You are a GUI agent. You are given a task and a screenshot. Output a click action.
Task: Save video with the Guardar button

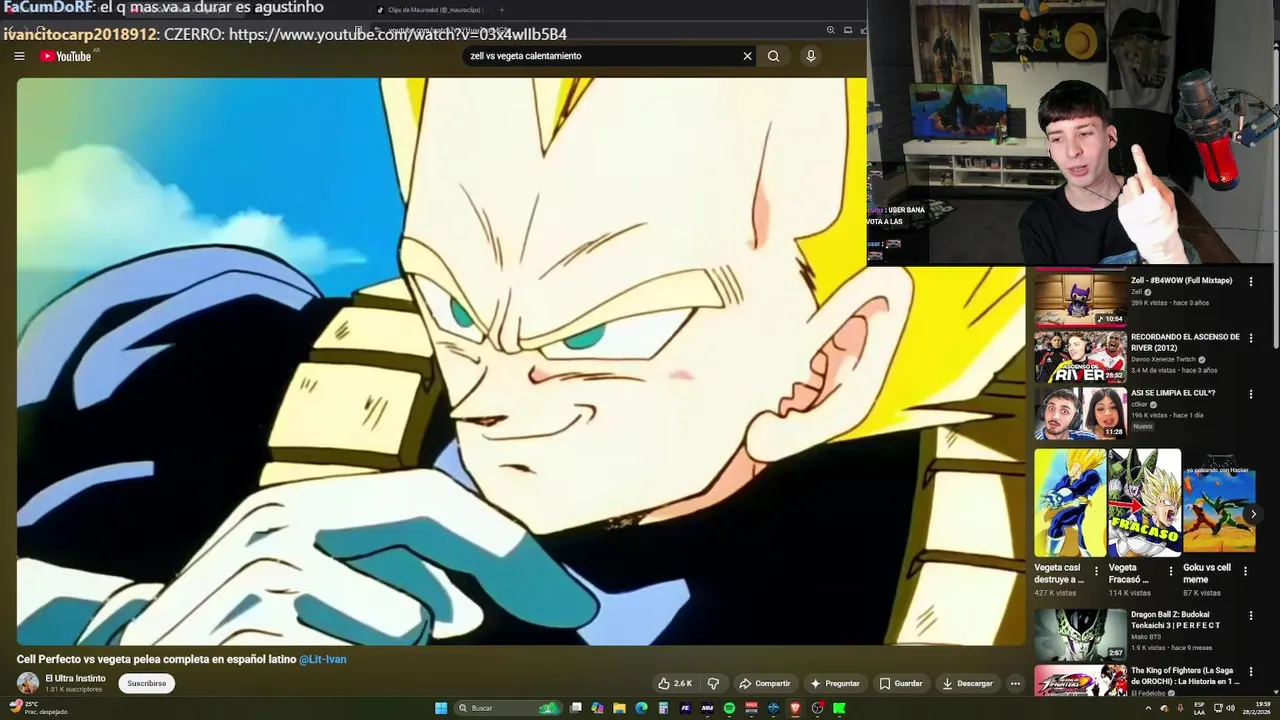[x=900, y=684]
